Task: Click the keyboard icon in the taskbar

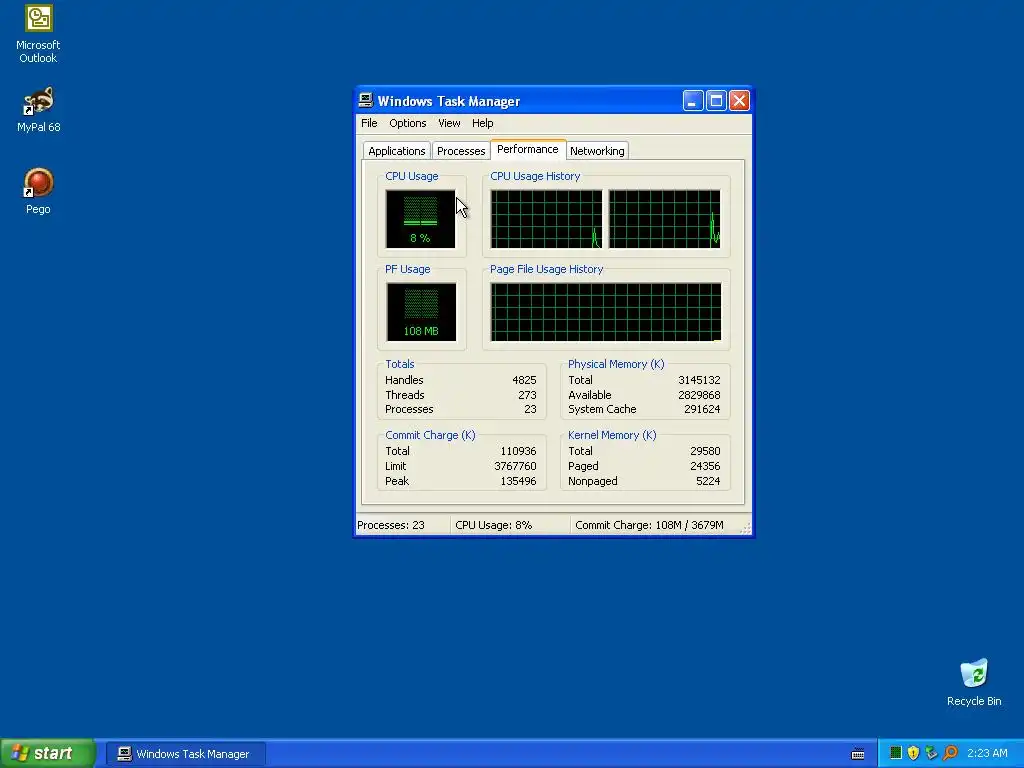Action: pyautogui.click(x=858, y=754)
